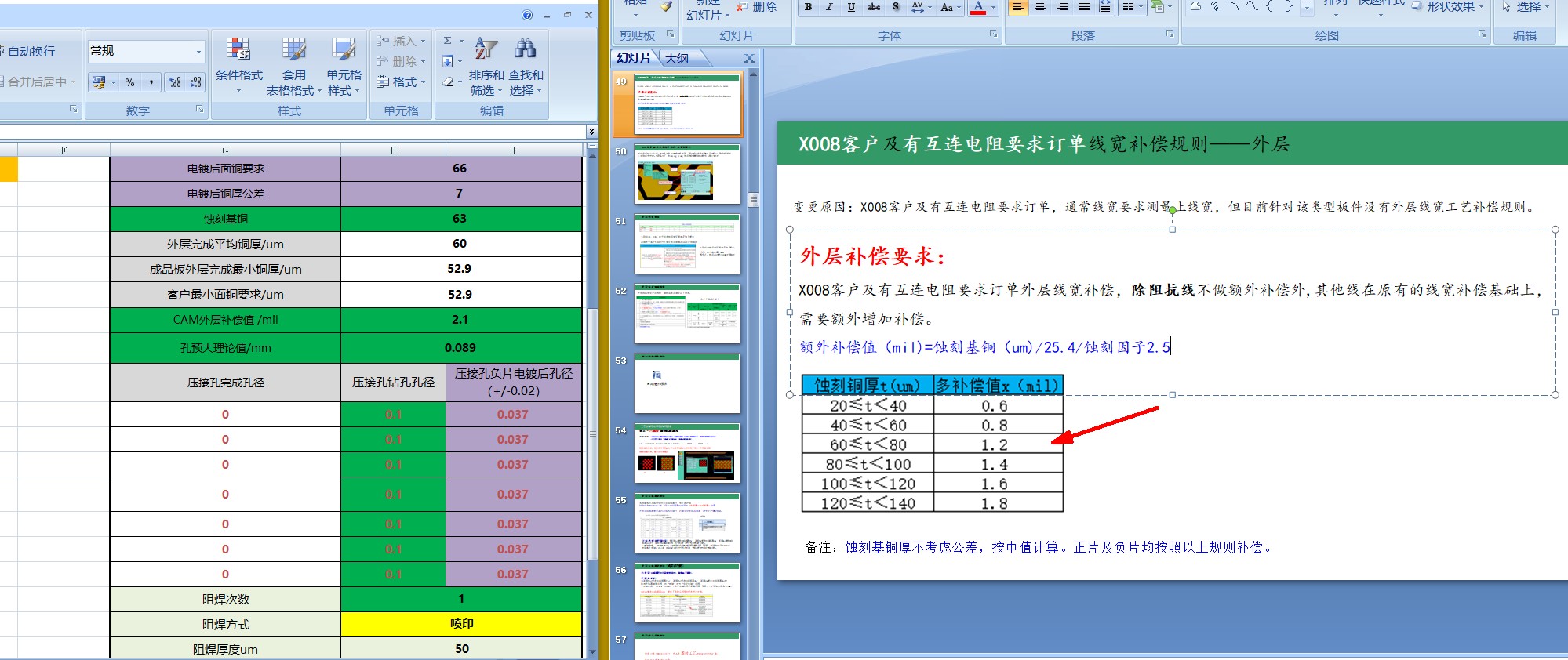Click Sort & Filter (排序和筛选) in Excel
Image resolution: width=1568 pixels, height=660 pixels.
pos(486,66)
